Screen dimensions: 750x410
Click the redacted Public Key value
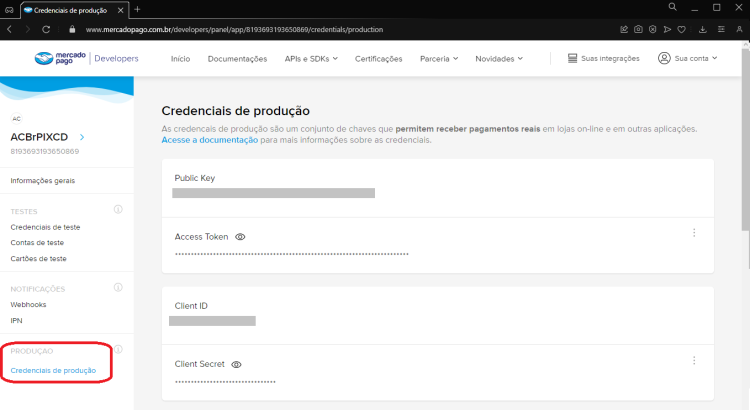[274, 193]
